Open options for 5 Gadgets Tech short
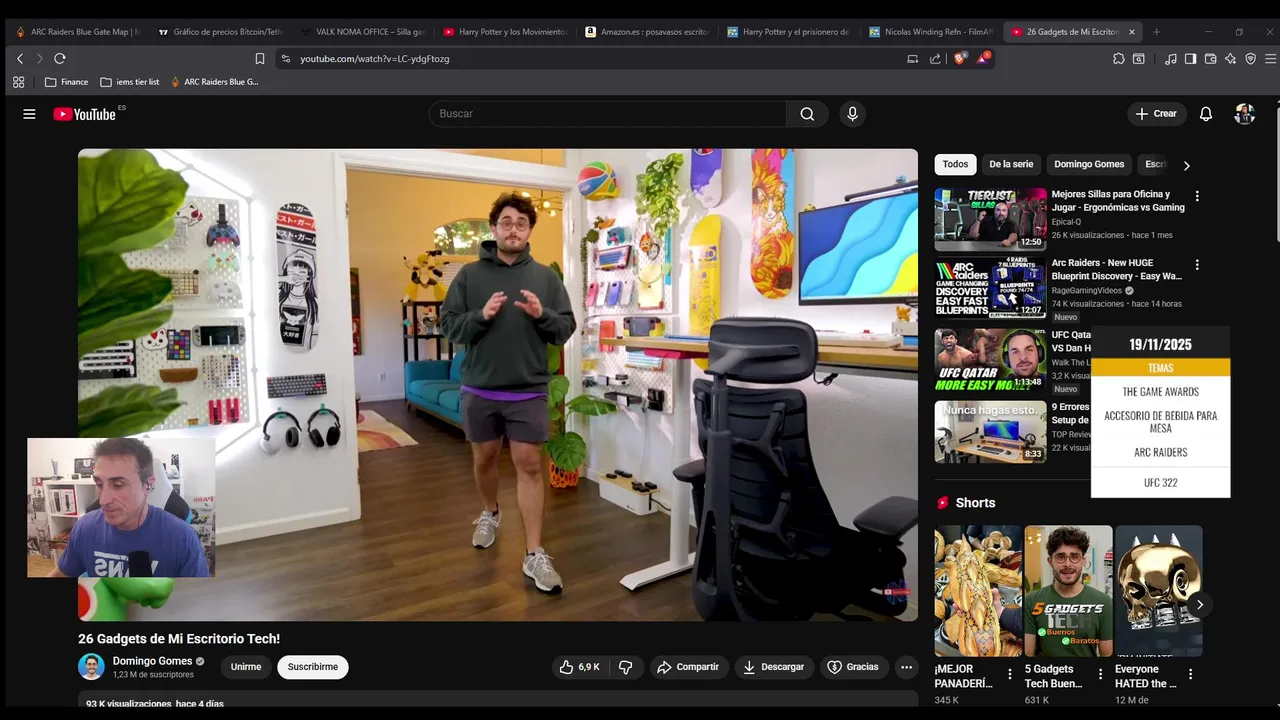 [x=1100, y=675]
